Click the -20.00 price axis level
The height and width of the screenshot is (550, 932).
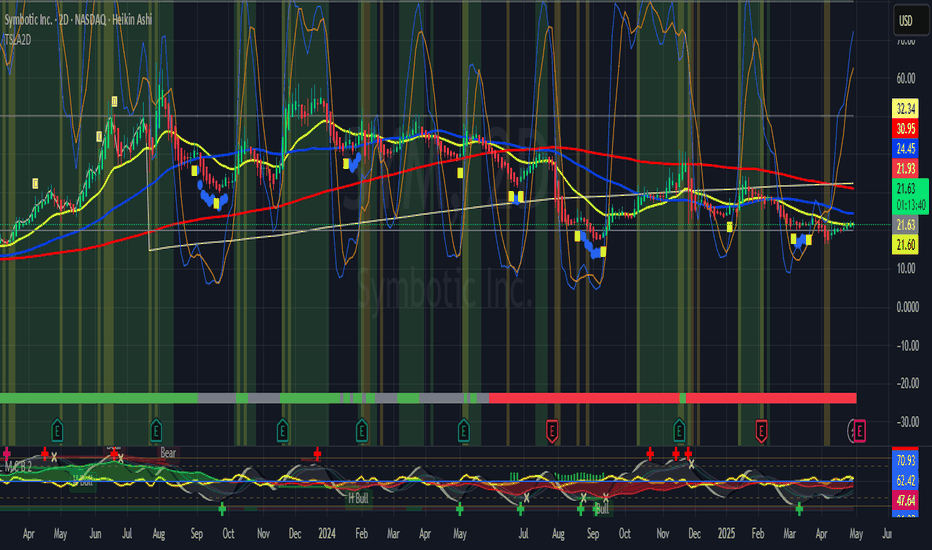click(x=906, y=383)
